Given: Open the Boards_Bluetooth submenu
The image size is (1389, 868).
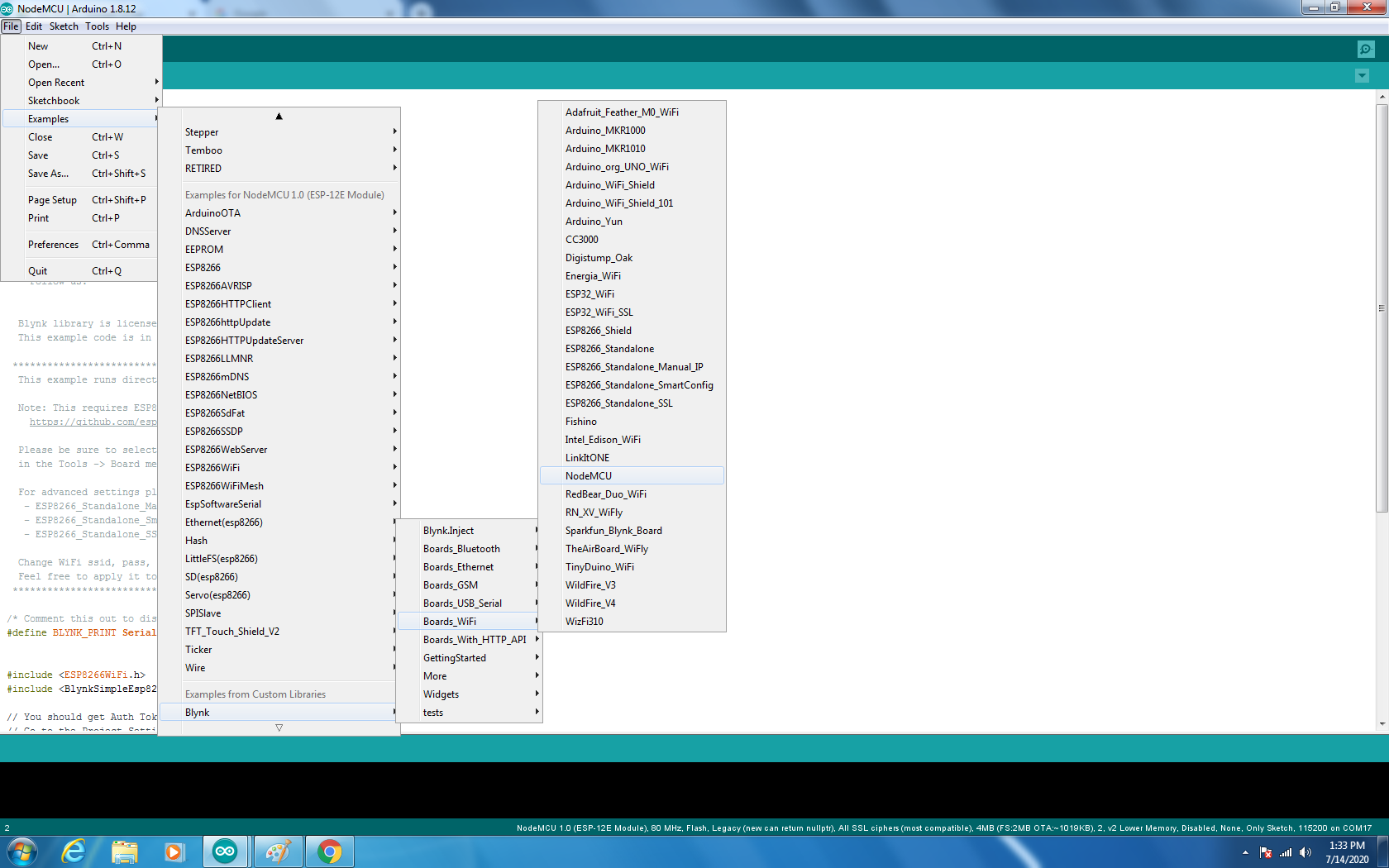Looking at the screenshot, I should pos(470,549).
